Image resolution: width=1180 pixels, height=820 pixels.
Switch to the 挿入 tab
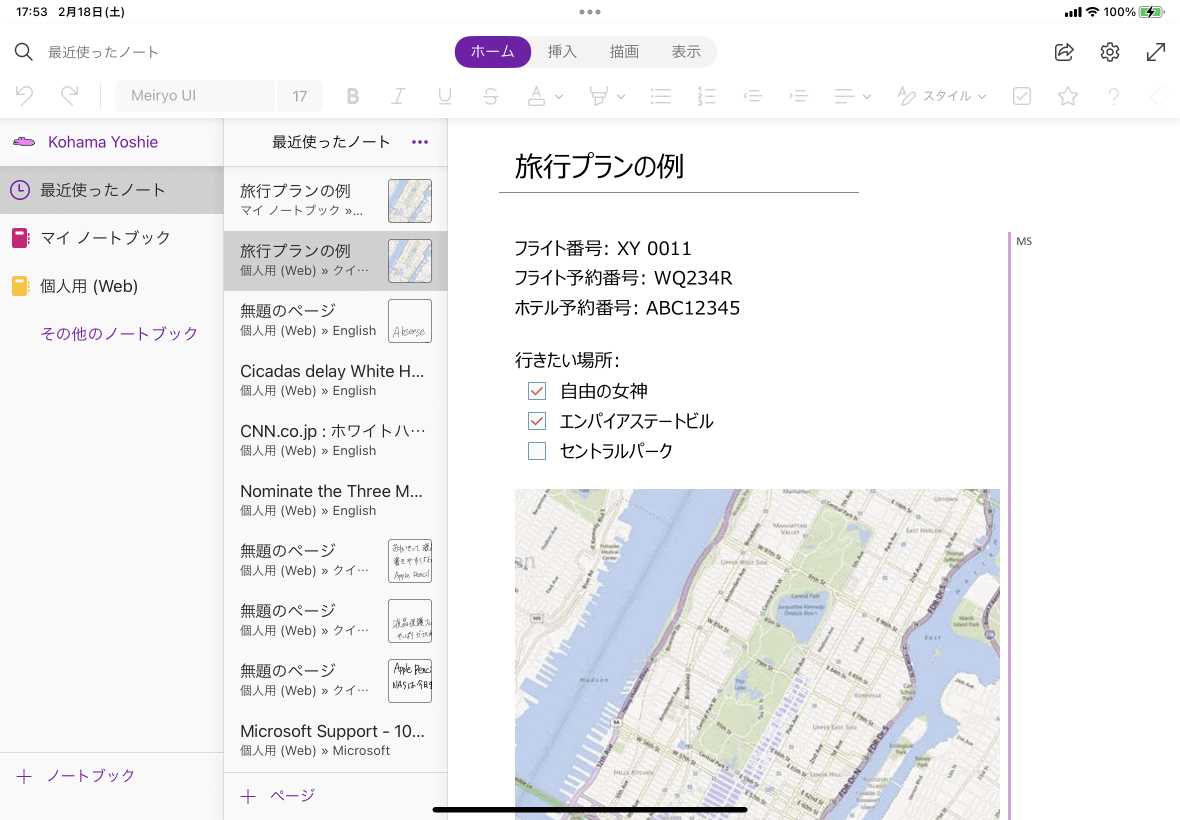562,52
